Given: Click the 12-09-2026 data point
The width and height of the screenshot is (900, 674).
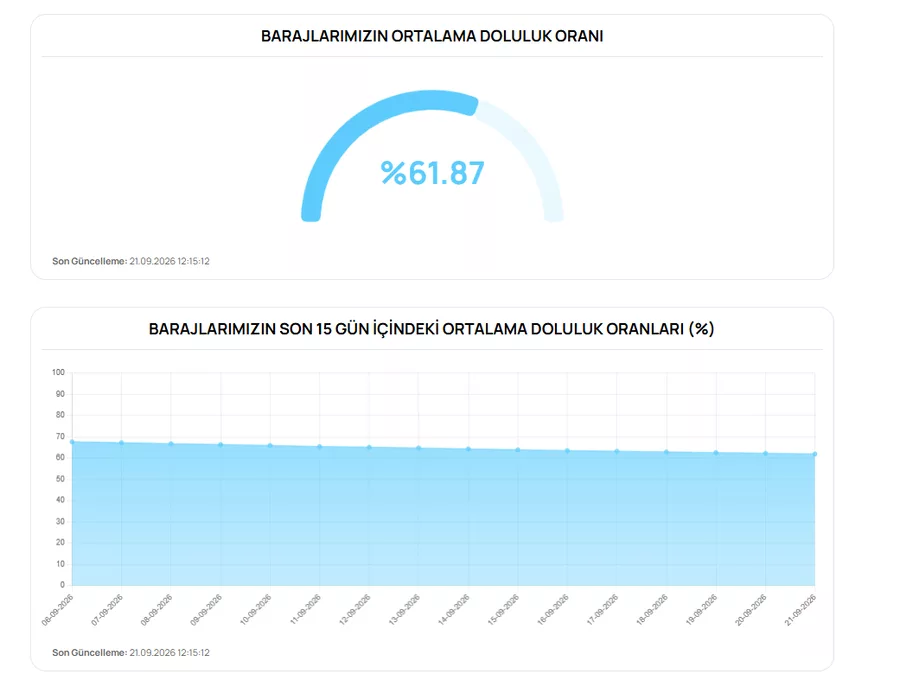Looking at the screenshot, I should pos(369,447).
